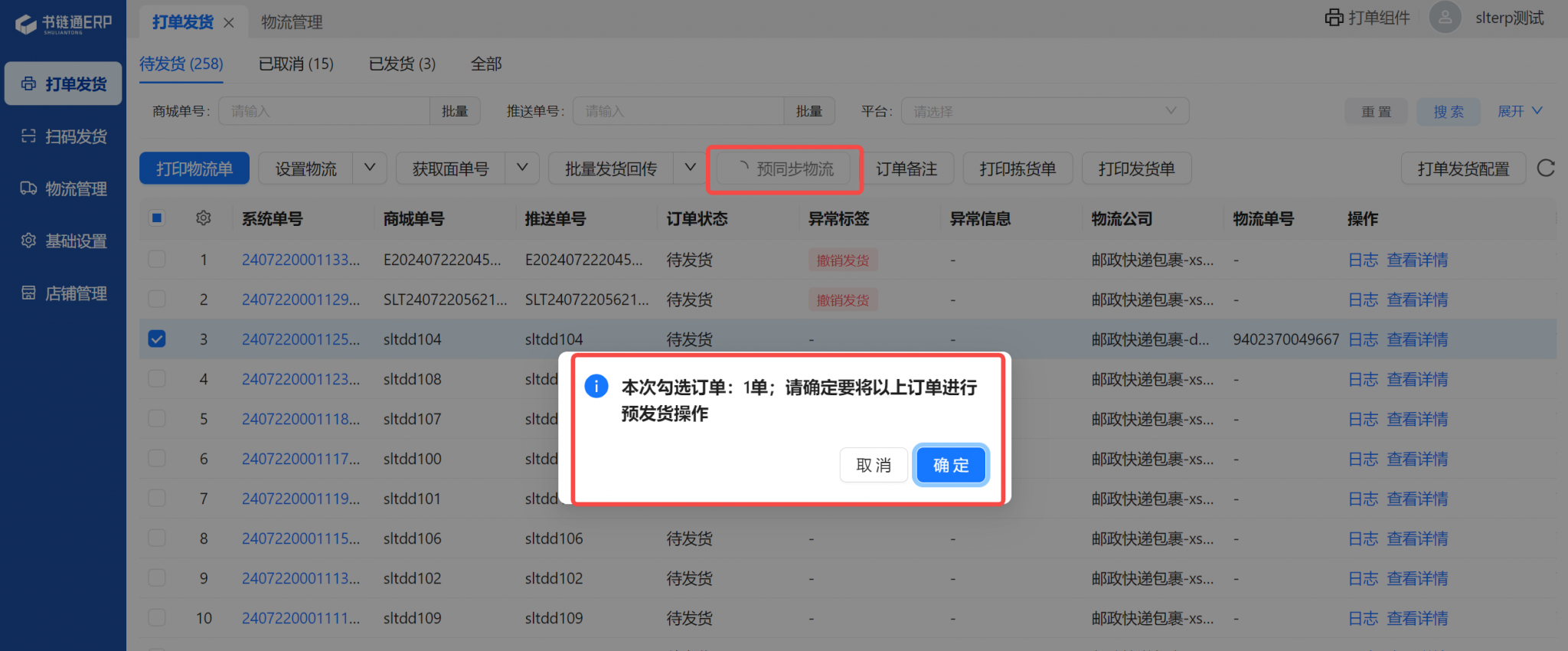Click the 订单备注 button
This screenshot has height=651, width=1568.
906,168
